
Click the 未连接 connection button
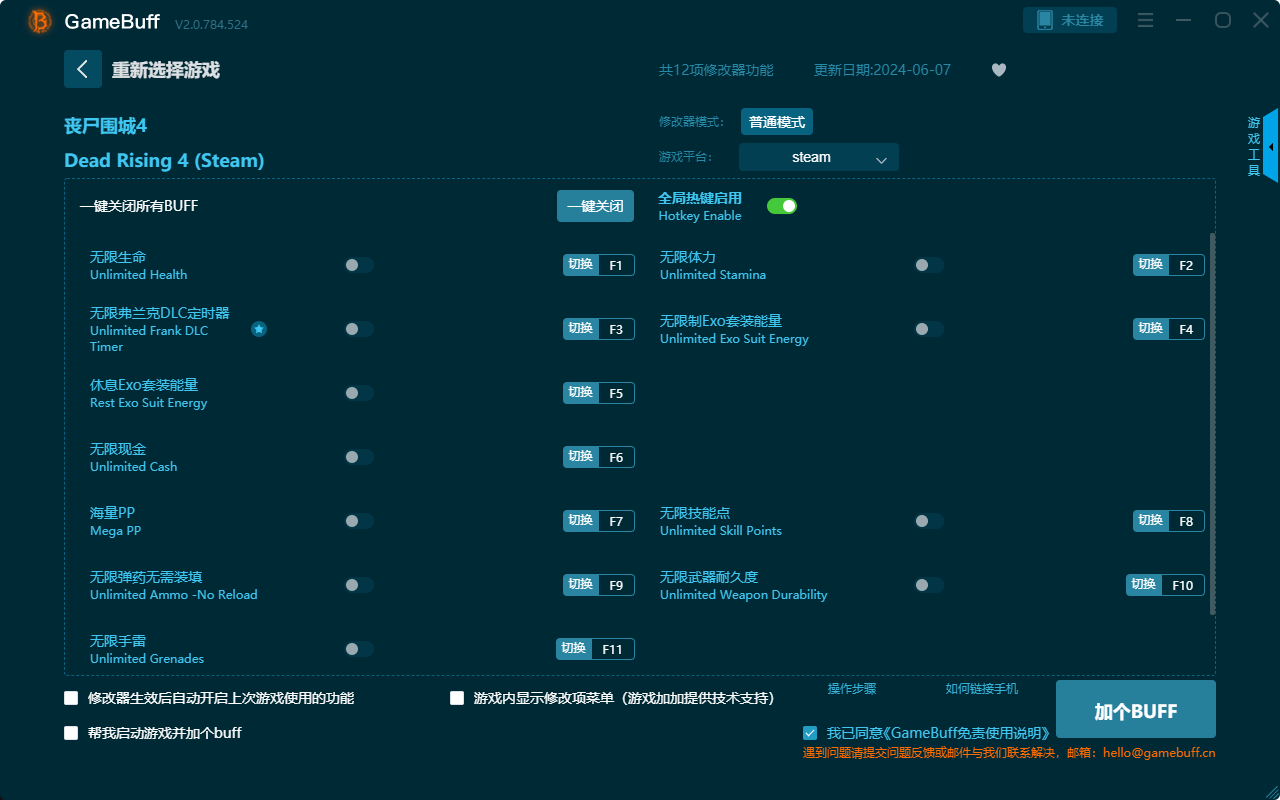(1070, 20)
